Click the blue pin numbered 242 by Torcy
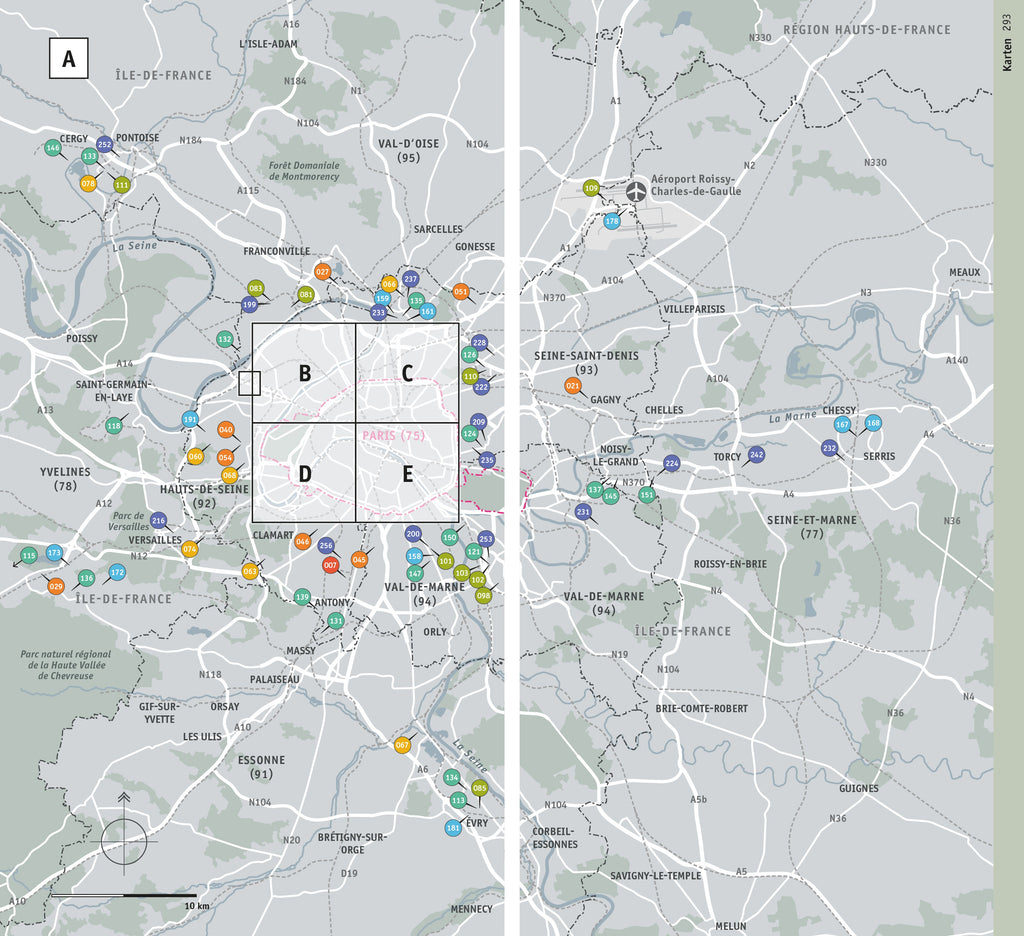1024x936 pixels. (756, 455)
